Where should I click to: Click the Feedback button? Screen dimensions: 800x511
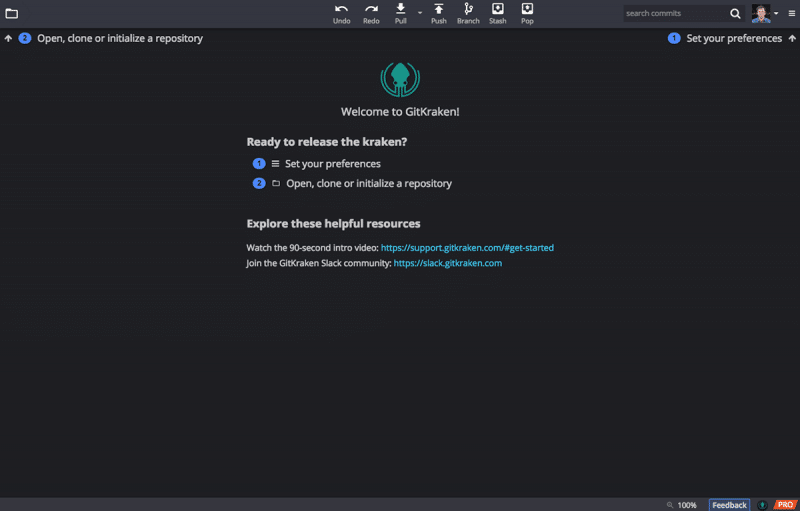729,505
